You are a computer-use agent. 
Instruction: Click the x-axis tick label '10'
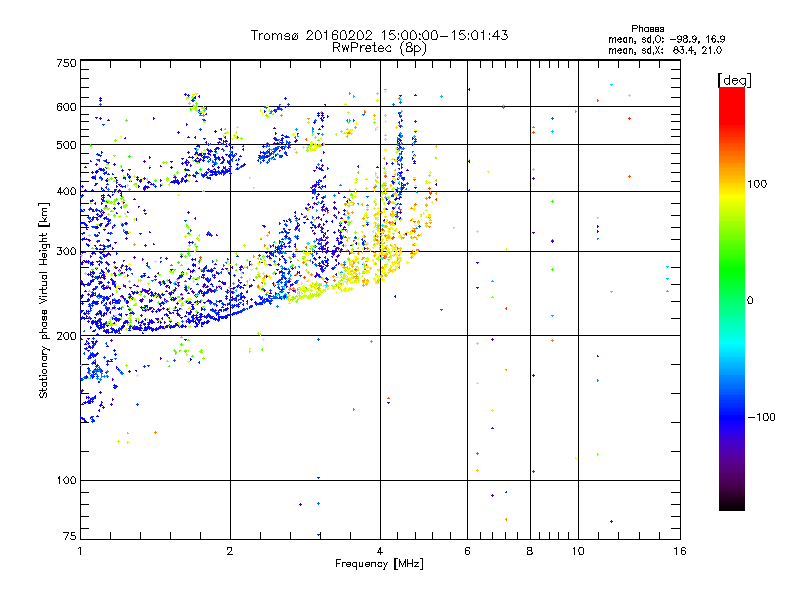pos(578,551)
